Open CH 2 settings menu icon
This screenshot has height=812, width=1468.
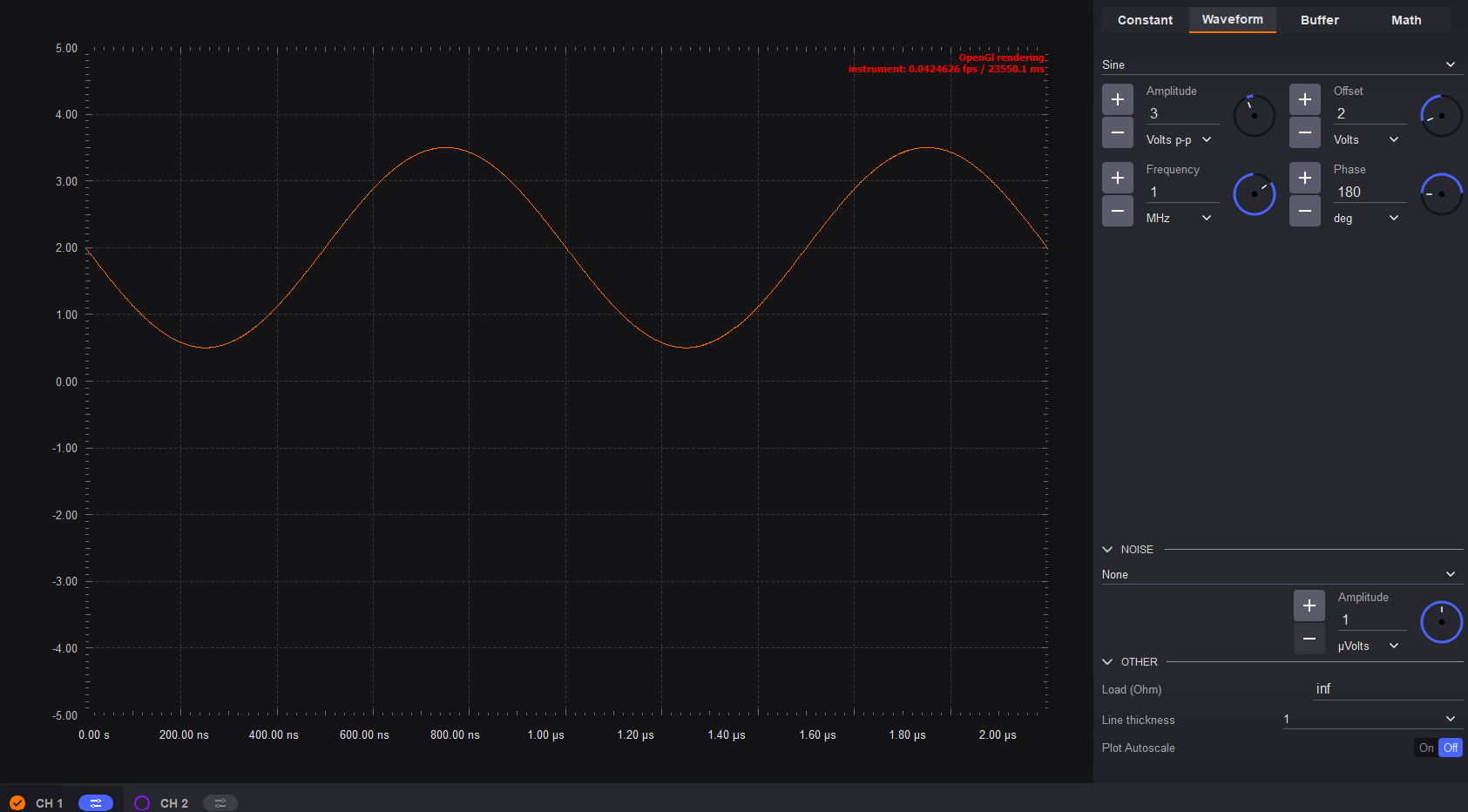pos(220,802)
